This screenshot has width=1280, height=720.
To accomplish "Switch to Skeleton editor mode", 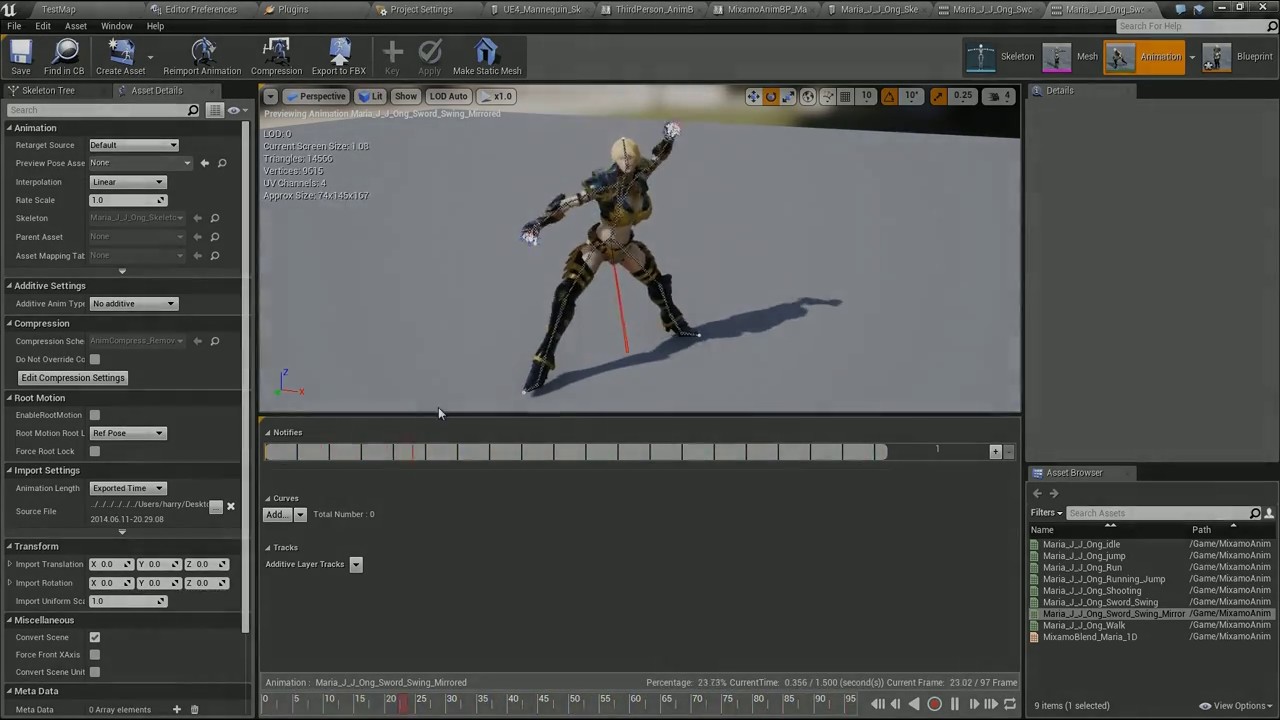I will tap(1001, 57).
